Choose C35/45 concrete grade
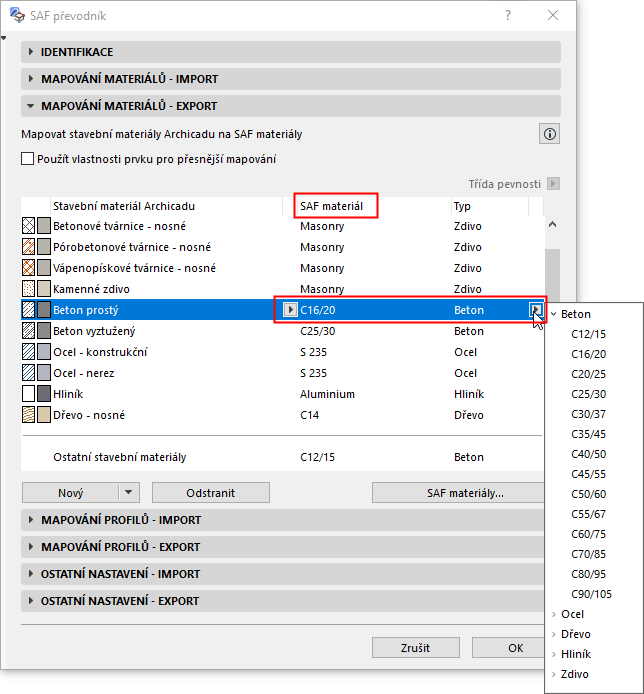The height and width of the screenshot is (694, 644). coord(588,434)
